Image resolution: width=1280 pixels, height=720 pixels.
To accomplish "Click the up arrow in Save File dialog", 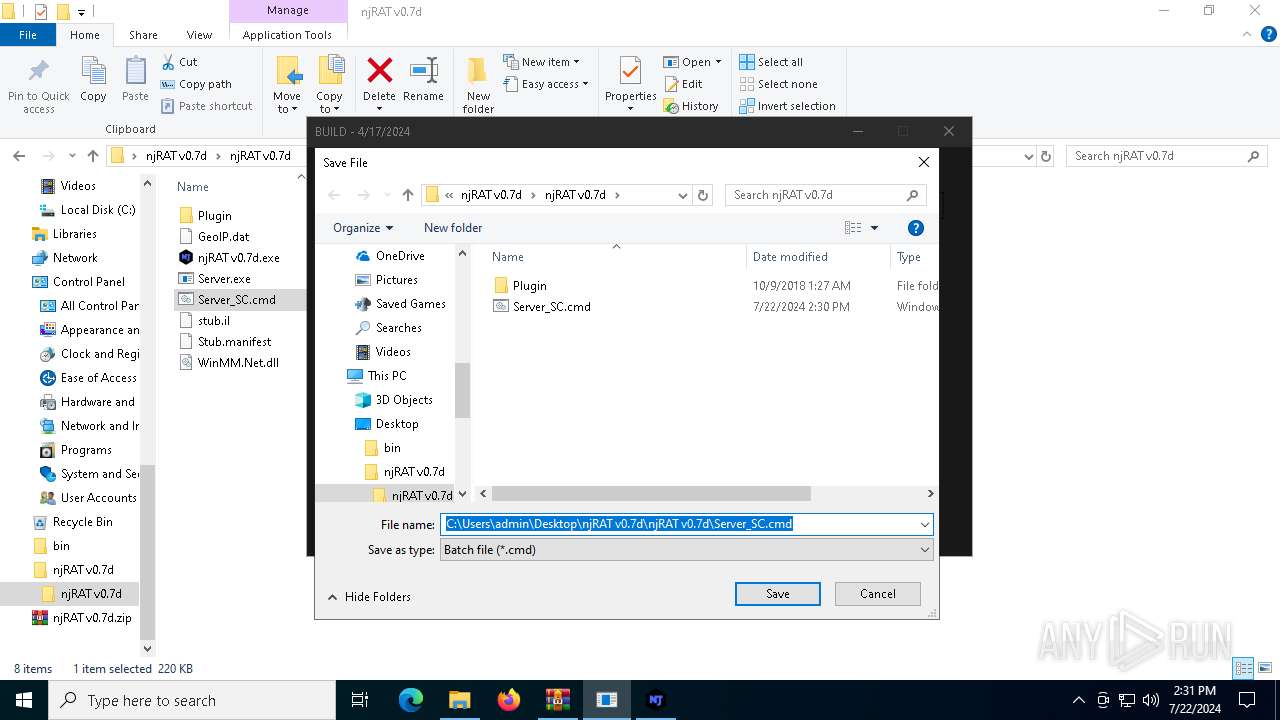I will (x=408, y=195).
